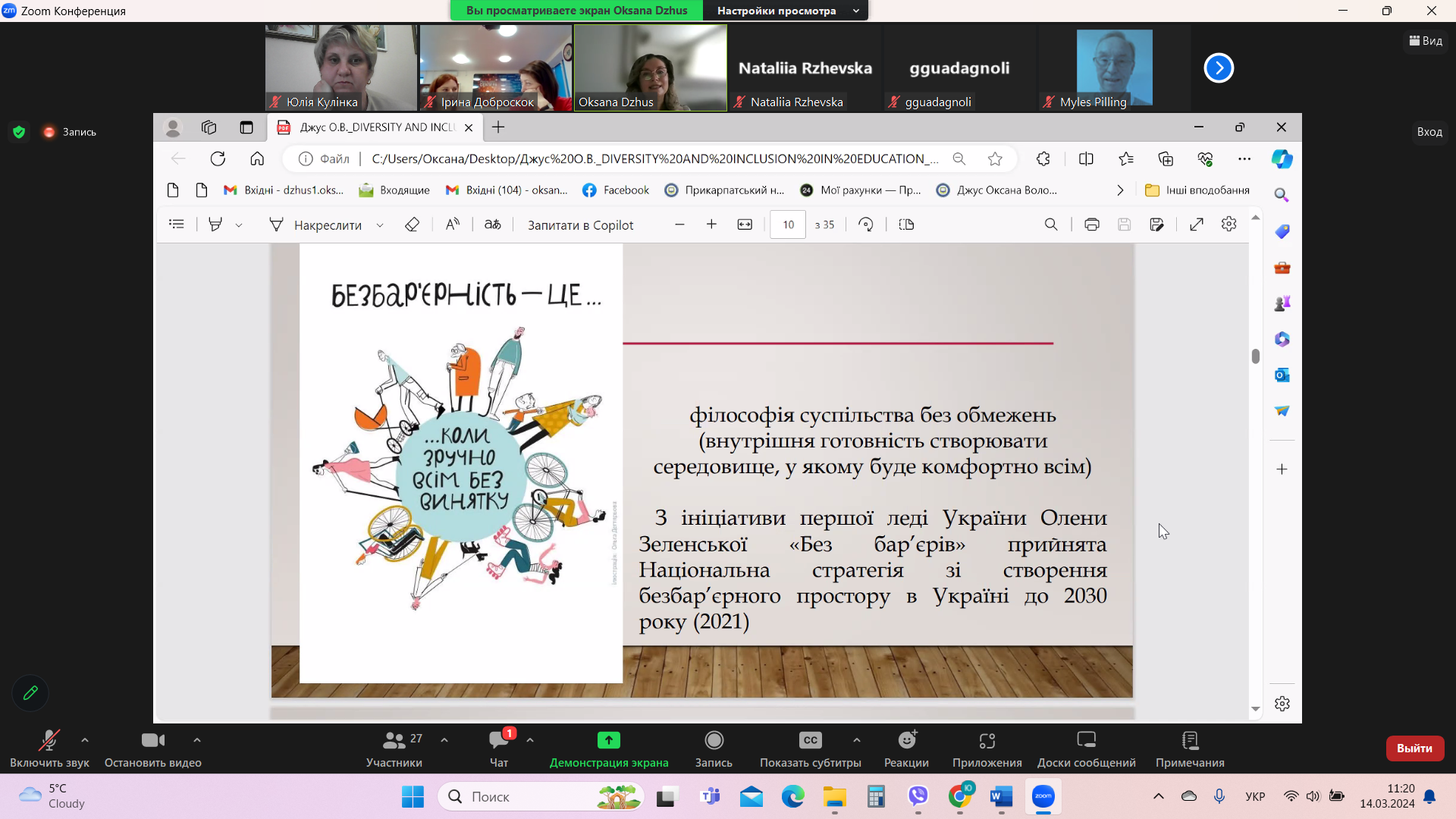This screenshot has height=819, width=1456.
Task: Switch to two-page view layout
Action: (x=906, y=224)
